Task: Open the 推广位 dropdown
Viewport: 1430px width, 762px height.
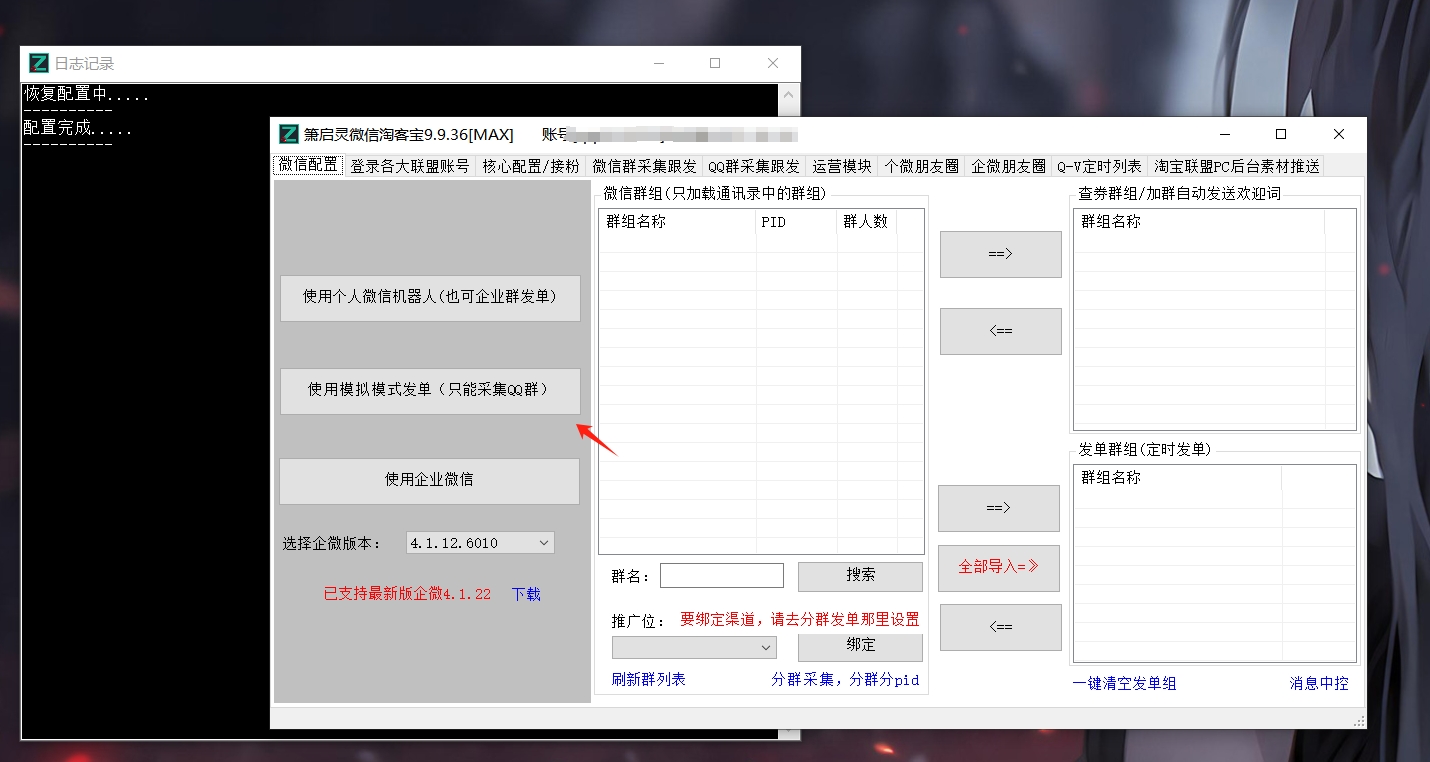Action: 694,647
